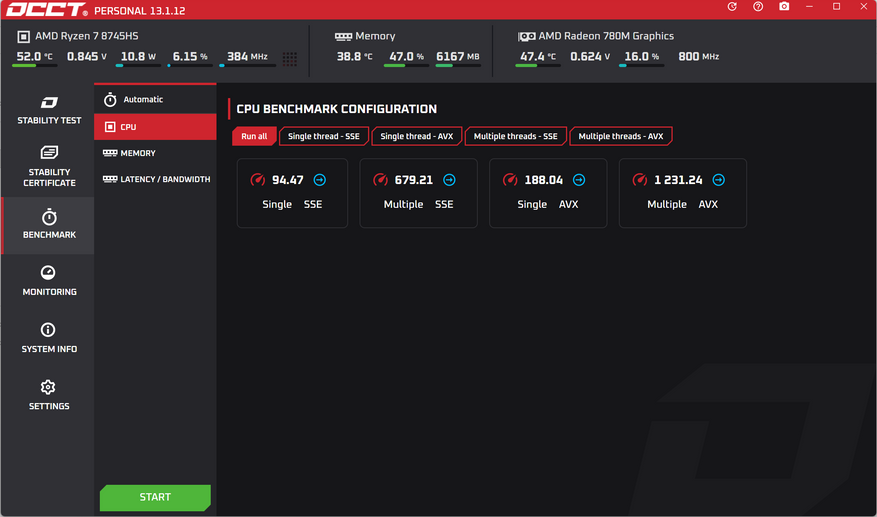Click the arrow next to 94.47 score

[x=319, y=180]
